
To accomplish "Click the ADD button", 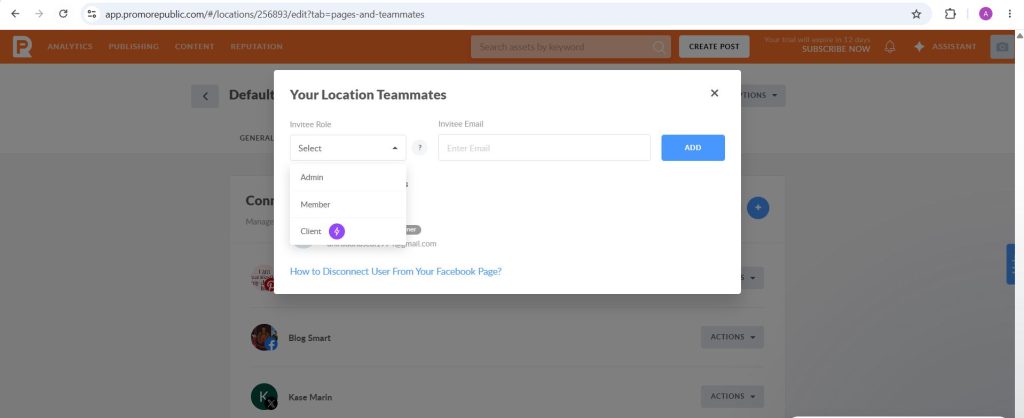I will tap(693, 148).
